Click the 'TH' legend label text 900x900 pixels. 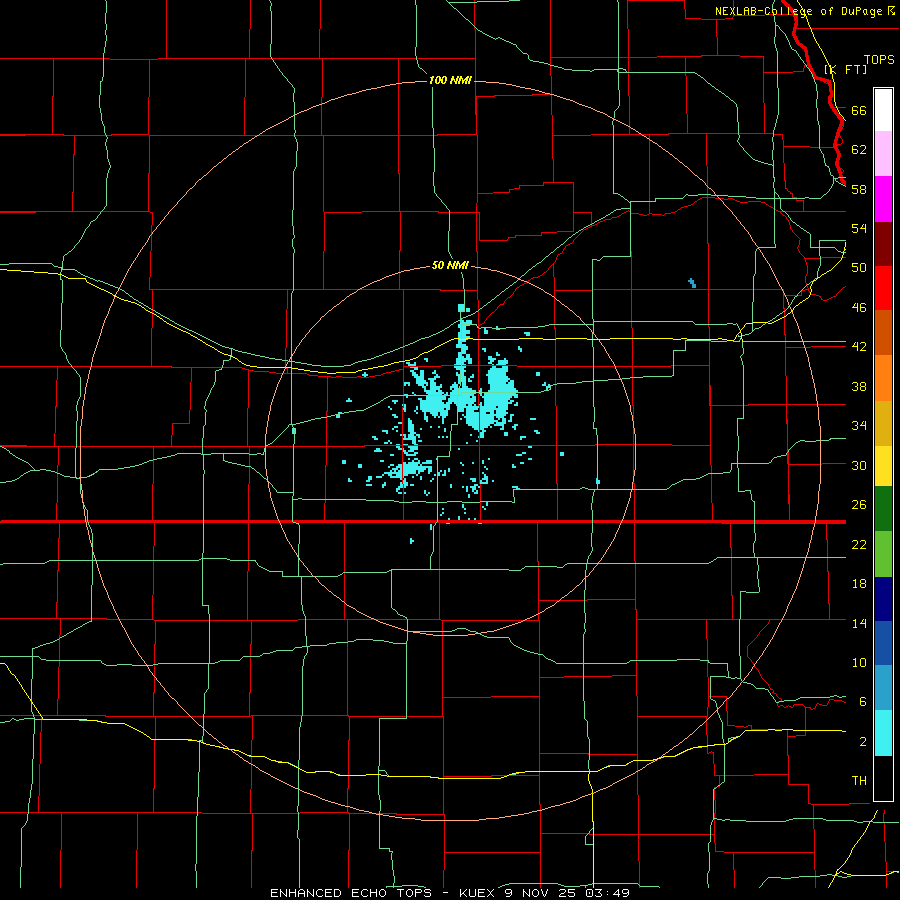coord(859,781)
